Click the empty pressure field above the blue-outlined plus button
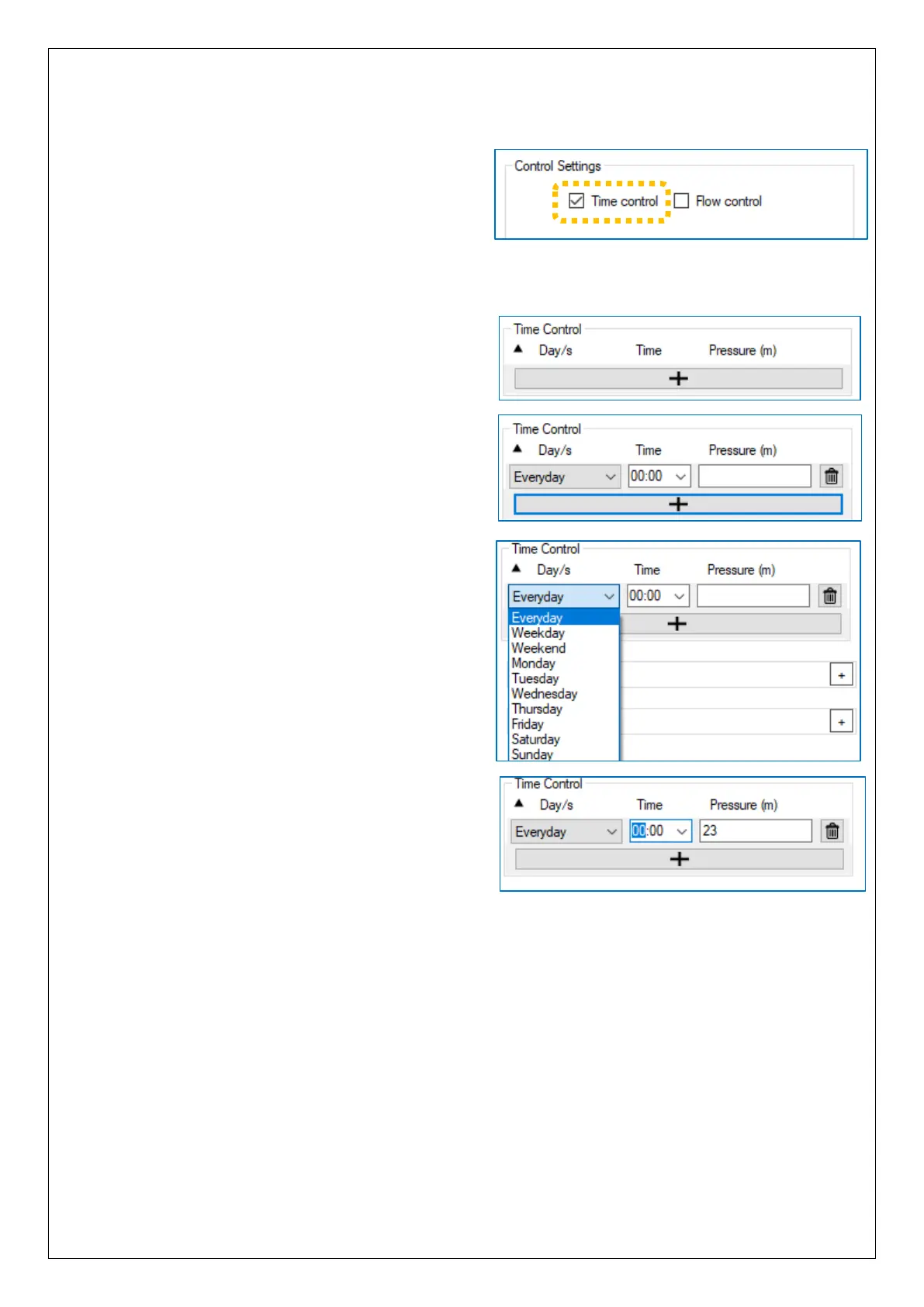This screenshot has height=1307, width=924. point(754,476)
